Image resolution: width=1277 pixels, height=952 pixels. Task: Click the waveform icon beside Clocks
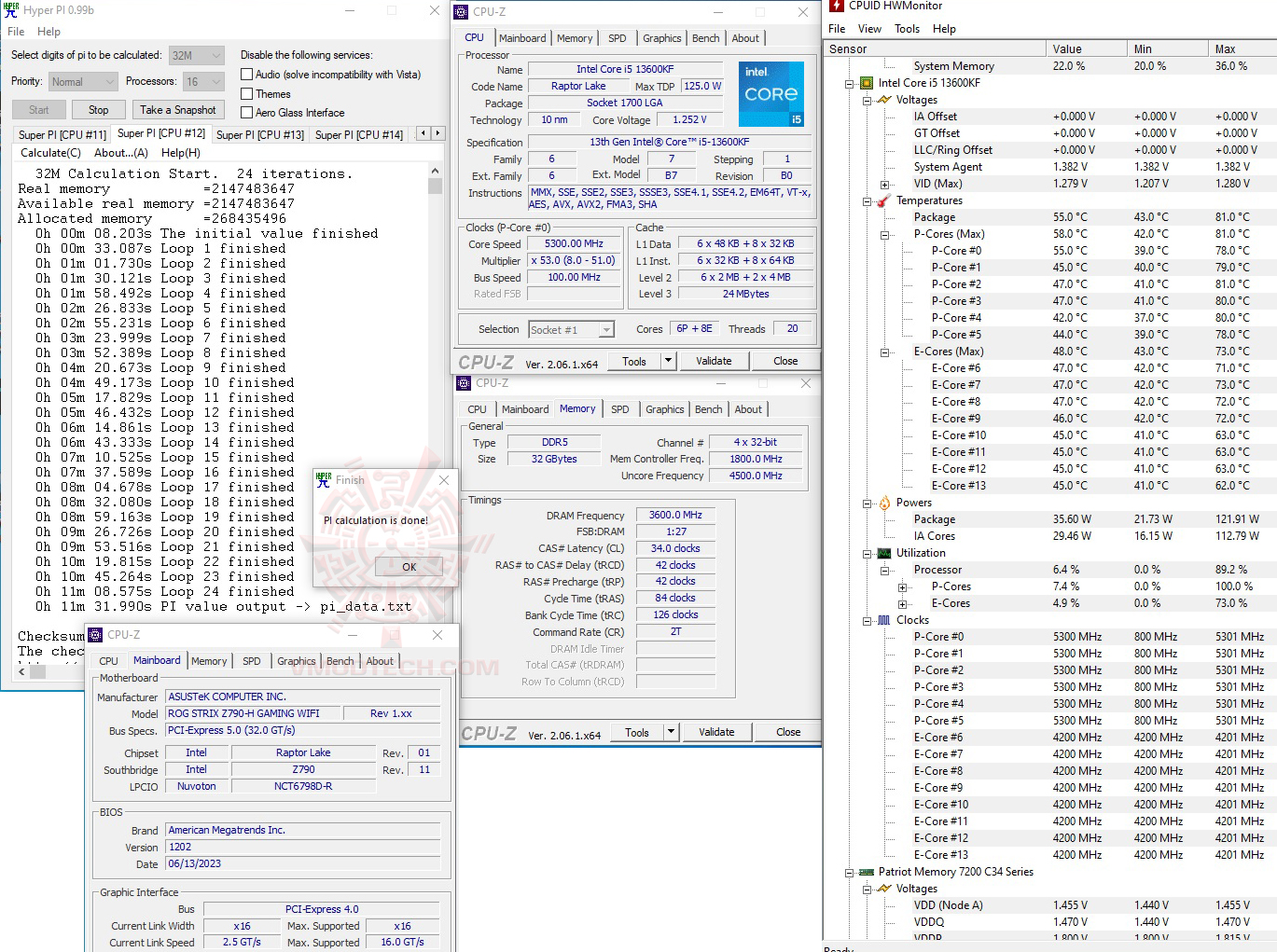pos(884,620)
